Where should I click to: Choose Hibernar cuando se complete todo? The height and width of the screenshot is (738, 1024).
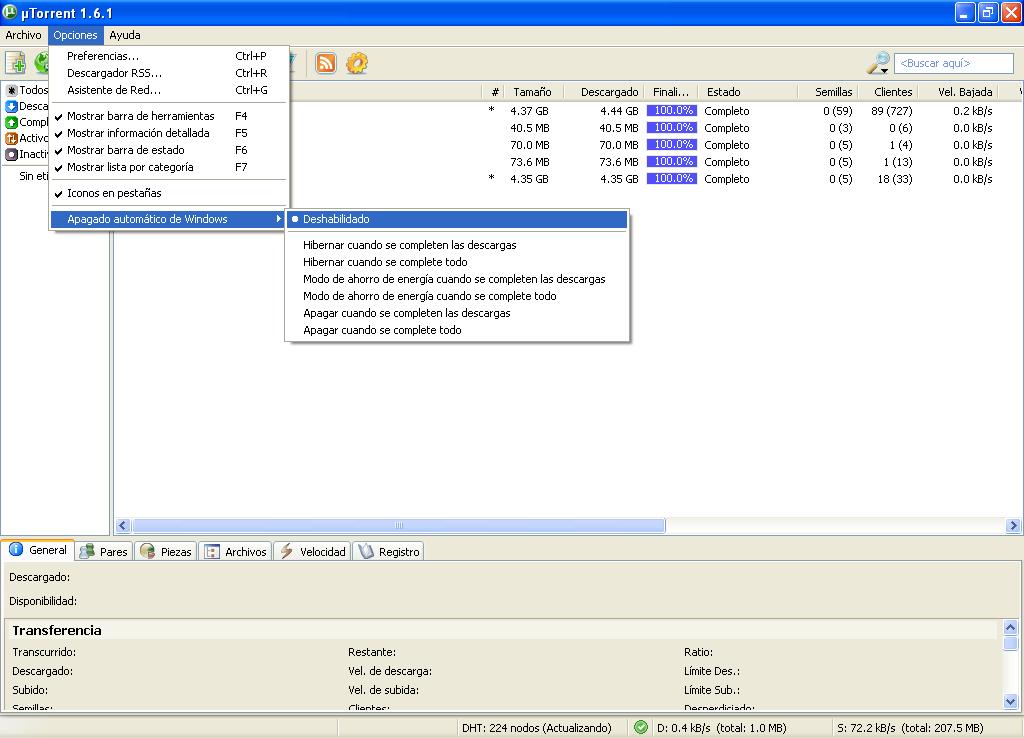[x=457, y=262]
